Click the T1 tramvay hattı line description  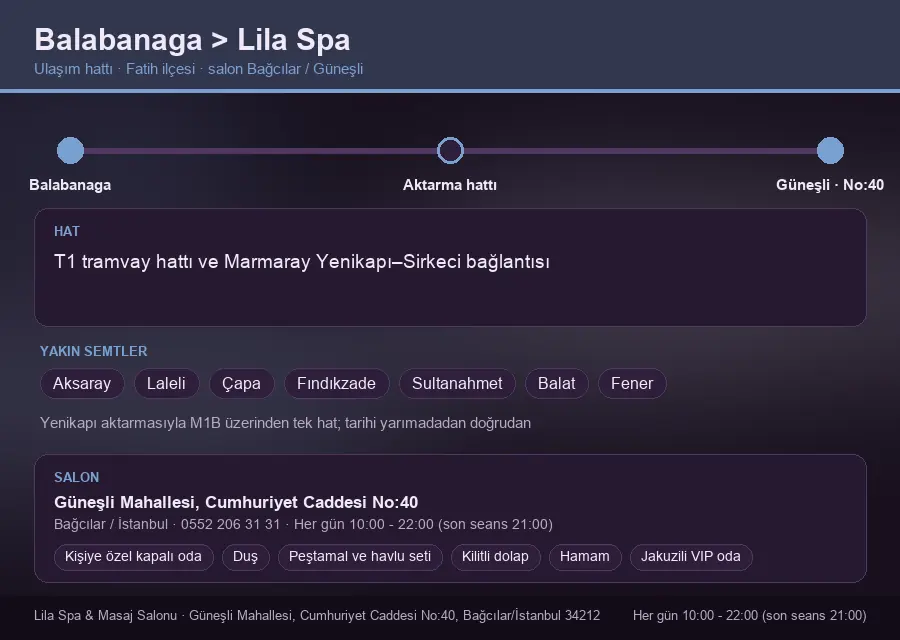[302, 262]
